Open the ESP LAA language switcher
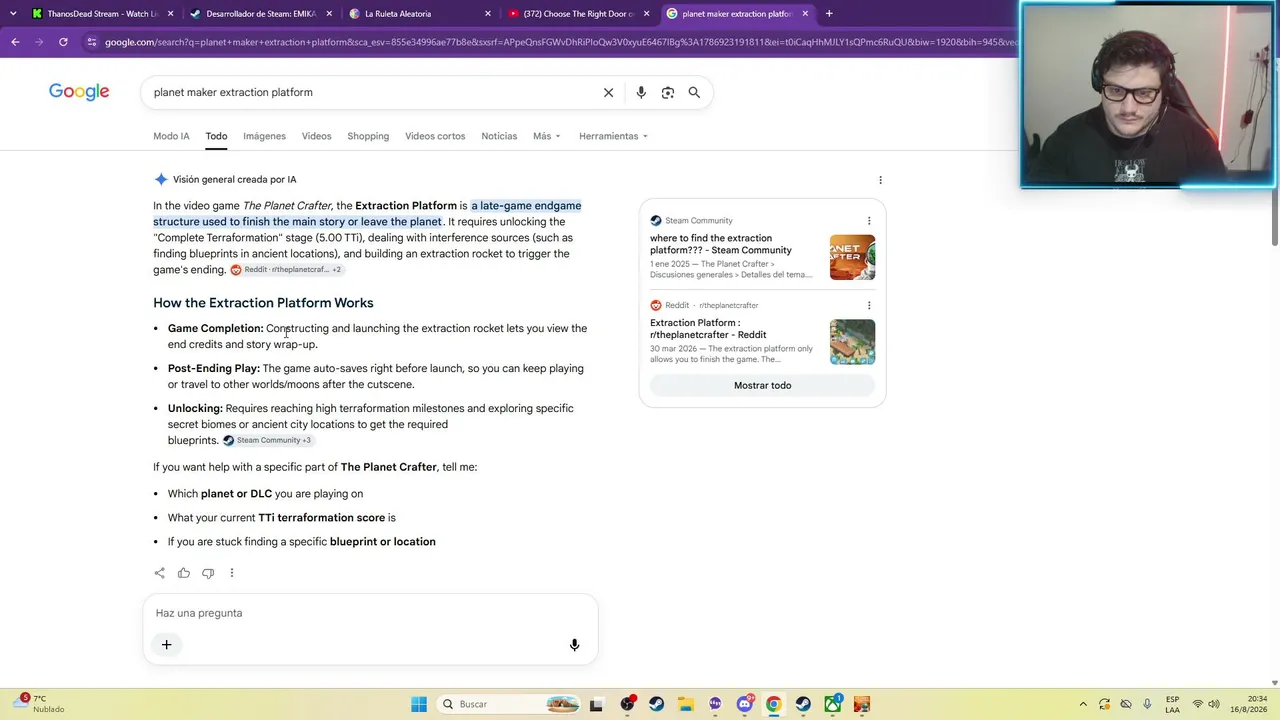 pyautogui.click(x=1172, y=704)
